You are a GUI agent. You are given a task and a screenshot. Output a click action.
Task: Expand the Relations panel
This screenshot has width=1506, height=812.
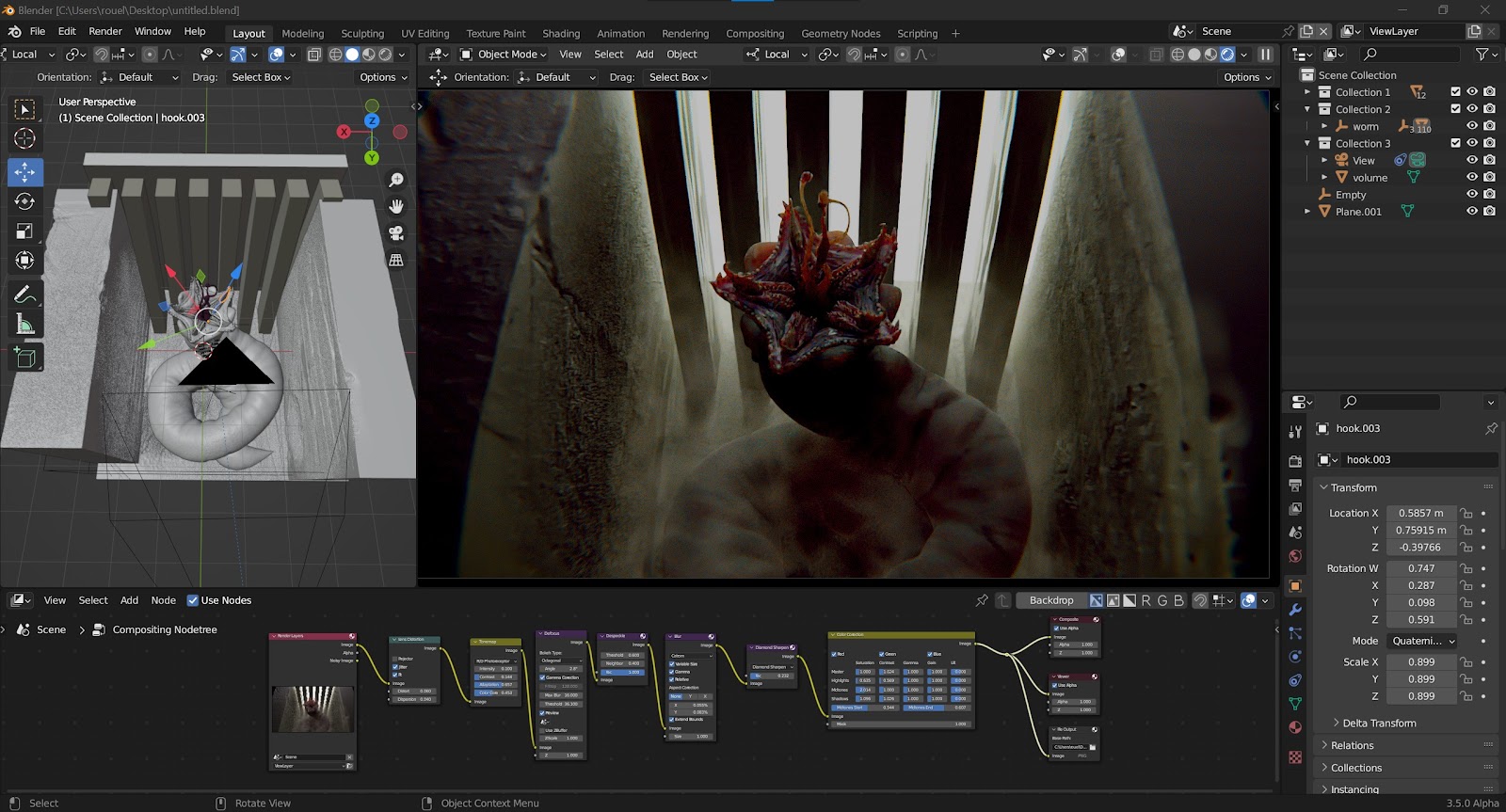click(1352, 745)
